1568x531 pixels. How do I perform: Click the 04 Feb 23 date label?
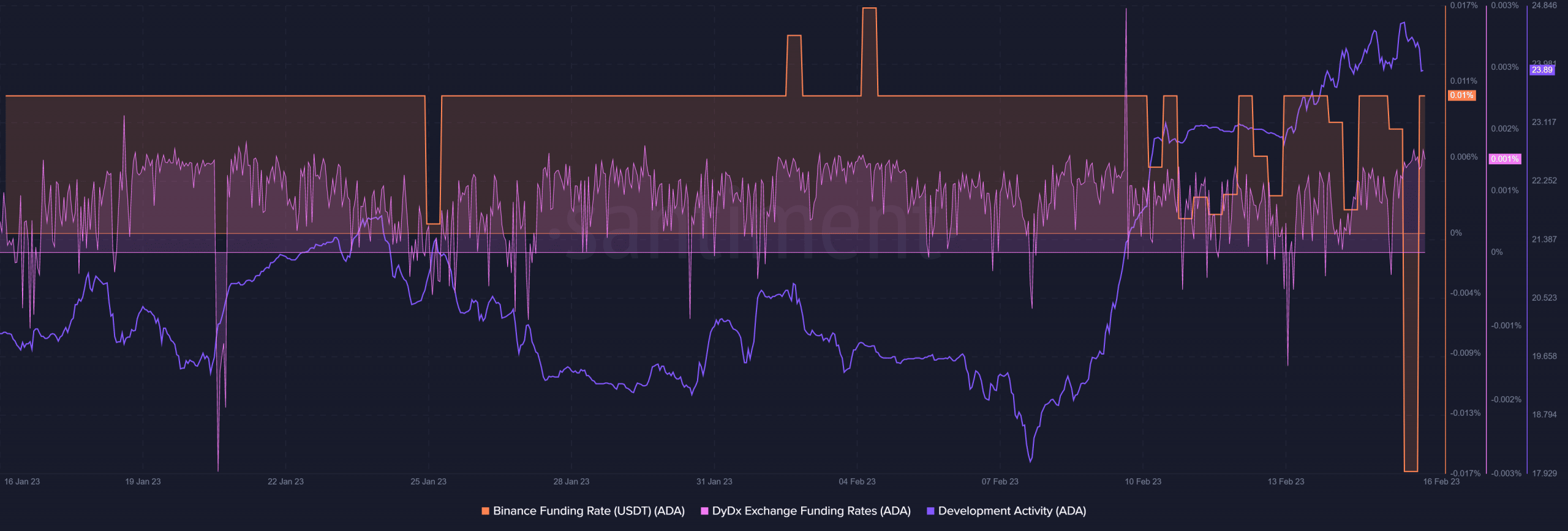click(857, 482)
